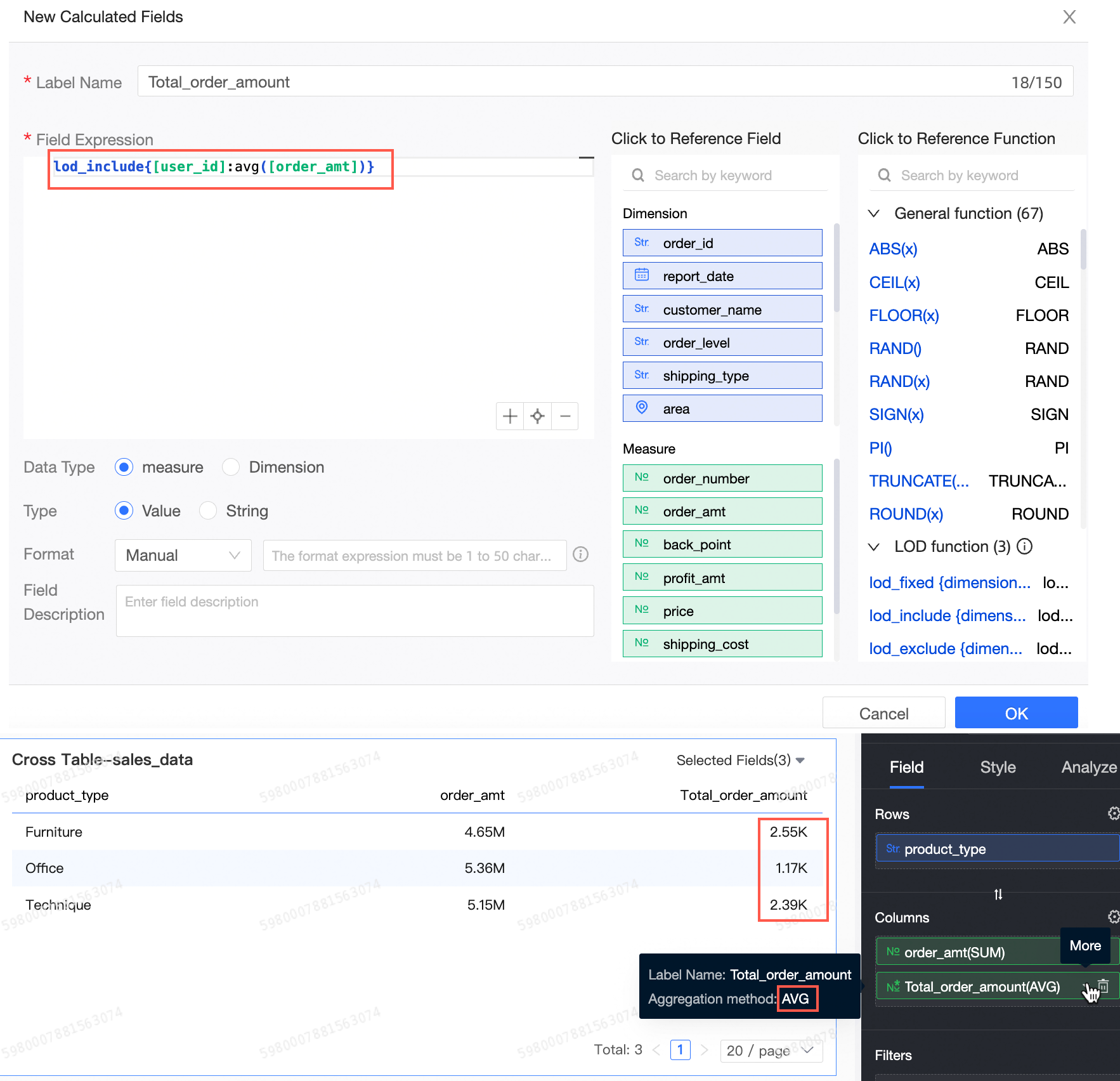The image size is (1120, 1081).
Task: Reference the shipping_type dimension field
Action: pyautogui.click(x=722, y=375)
